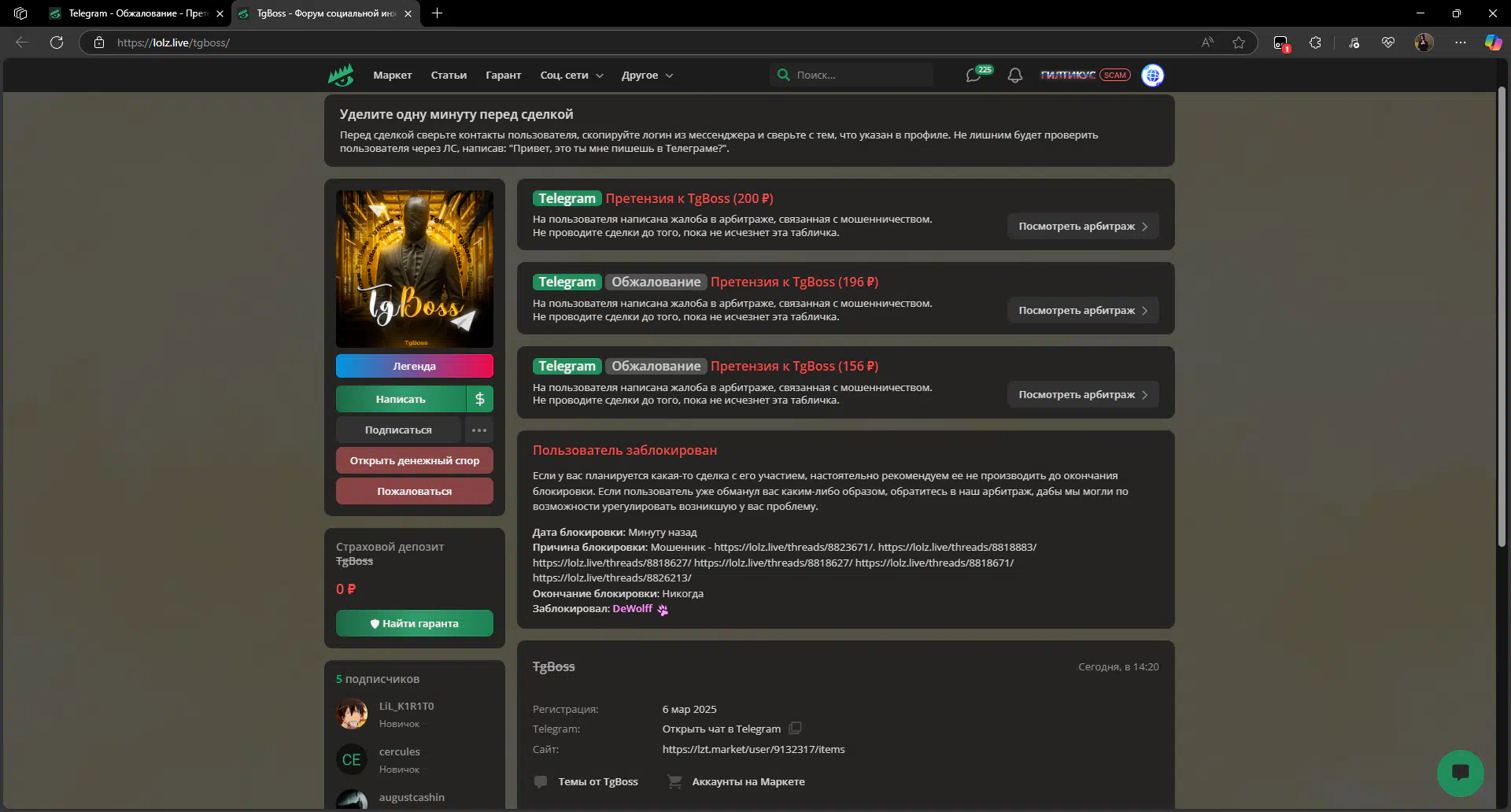Click the green lolz forum logo
This screenshot has width=1511, height=812.
click(x=341, y=76)
